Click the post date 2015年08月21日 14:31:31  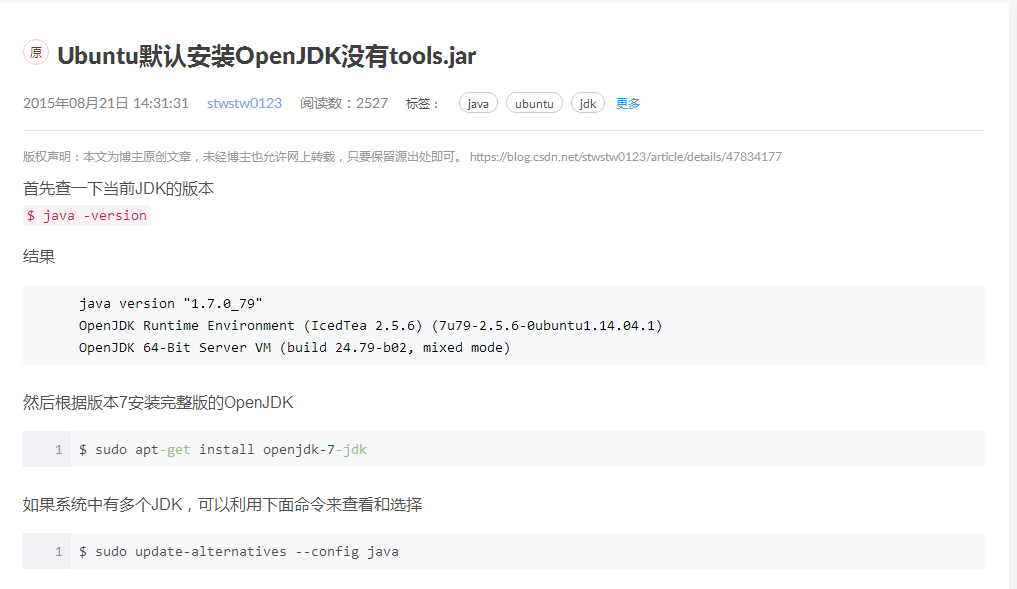click(106, 103)
